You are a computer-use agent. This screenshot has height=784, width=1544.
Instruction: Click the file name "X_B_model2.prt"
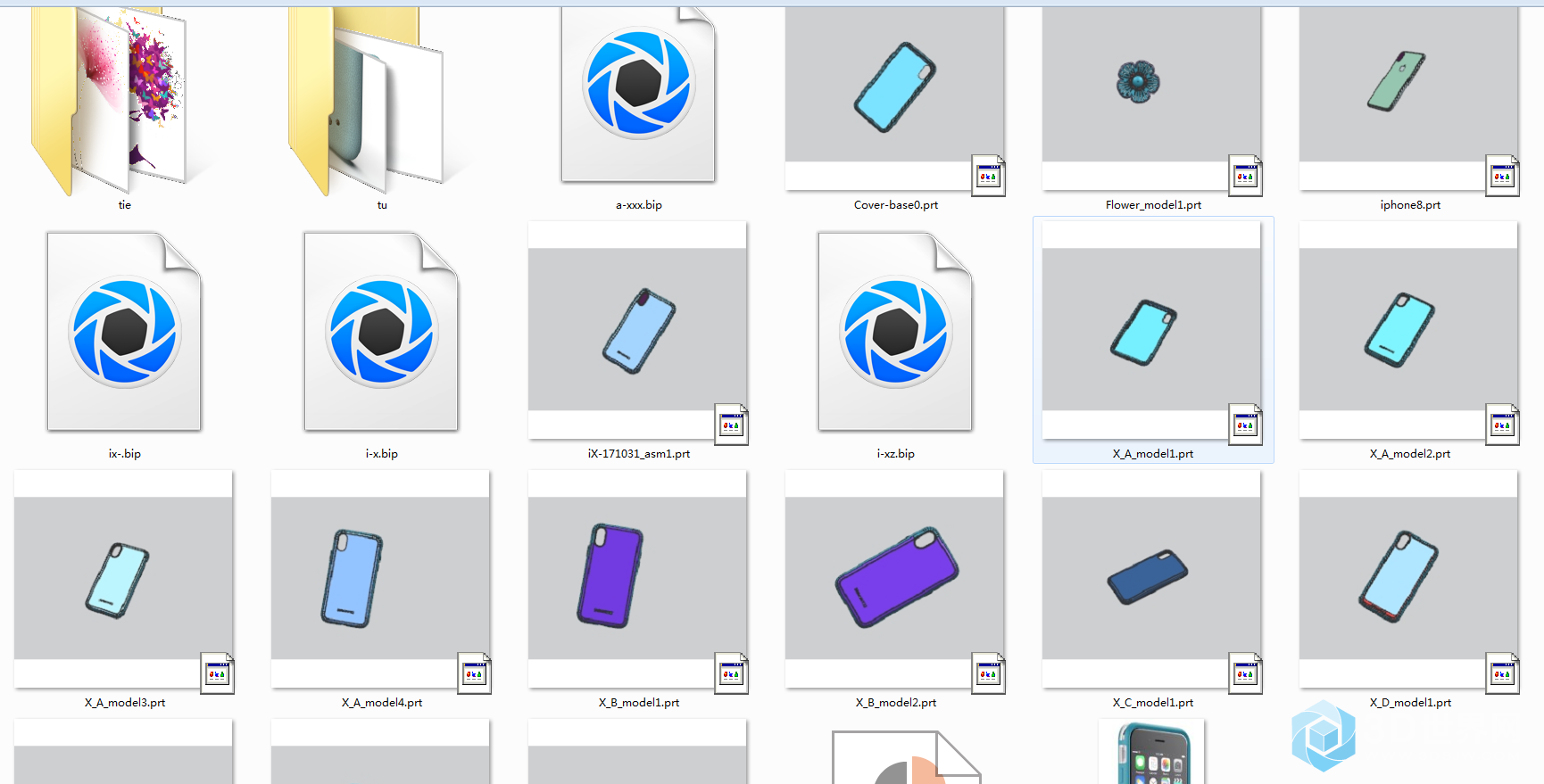896,703
